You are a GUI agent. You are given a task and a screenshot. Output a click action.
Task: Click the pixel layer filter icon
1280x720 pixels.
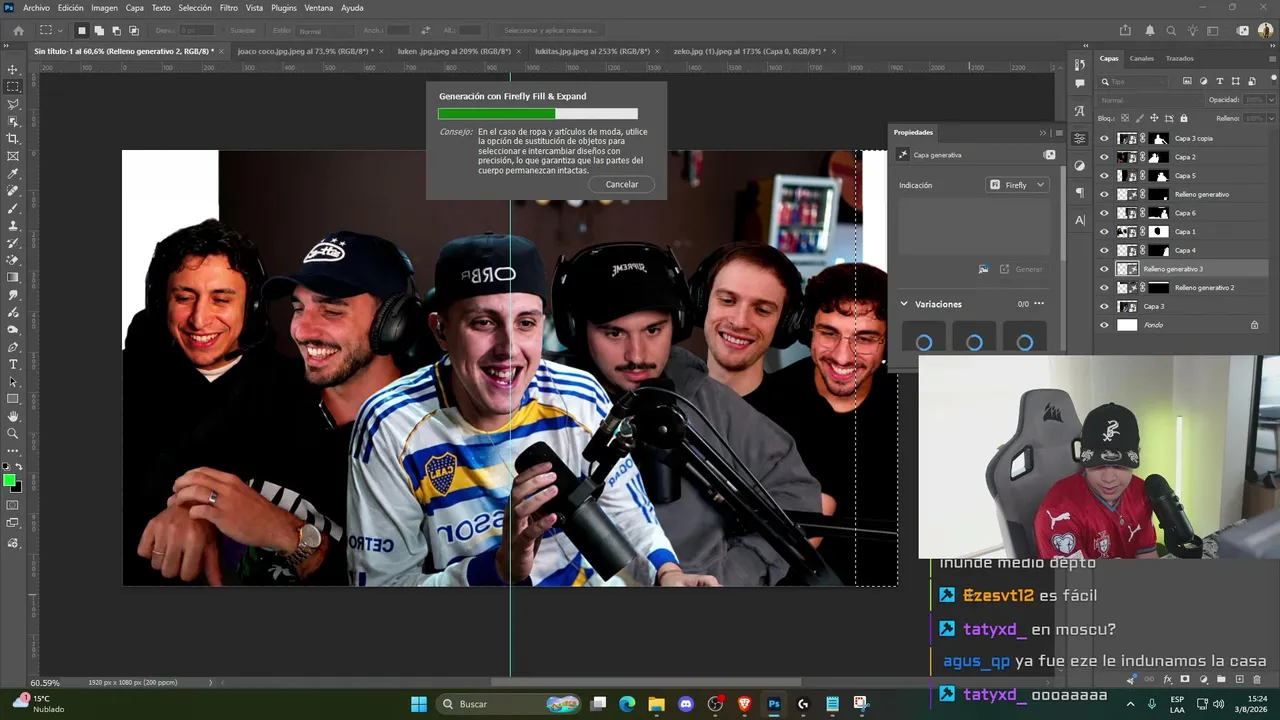[x=1187, y=81]
